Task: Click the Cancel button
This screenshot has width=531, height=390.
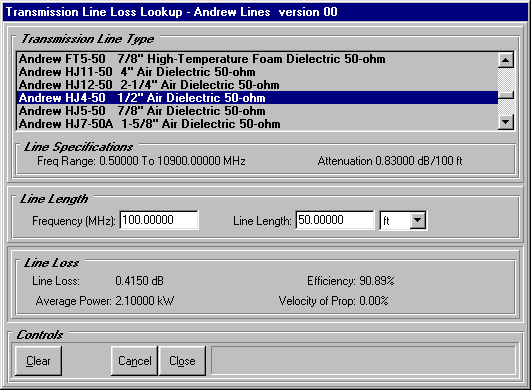Action: 134,361
